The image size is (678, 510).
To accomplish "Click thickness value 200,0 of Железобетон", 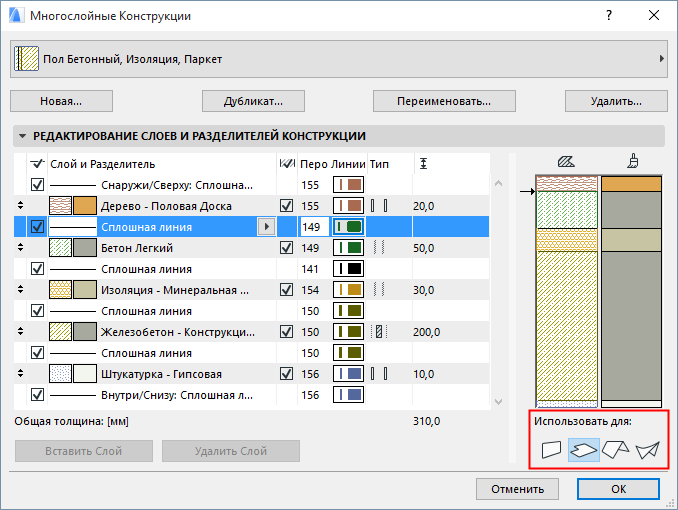I will point(426,332).
